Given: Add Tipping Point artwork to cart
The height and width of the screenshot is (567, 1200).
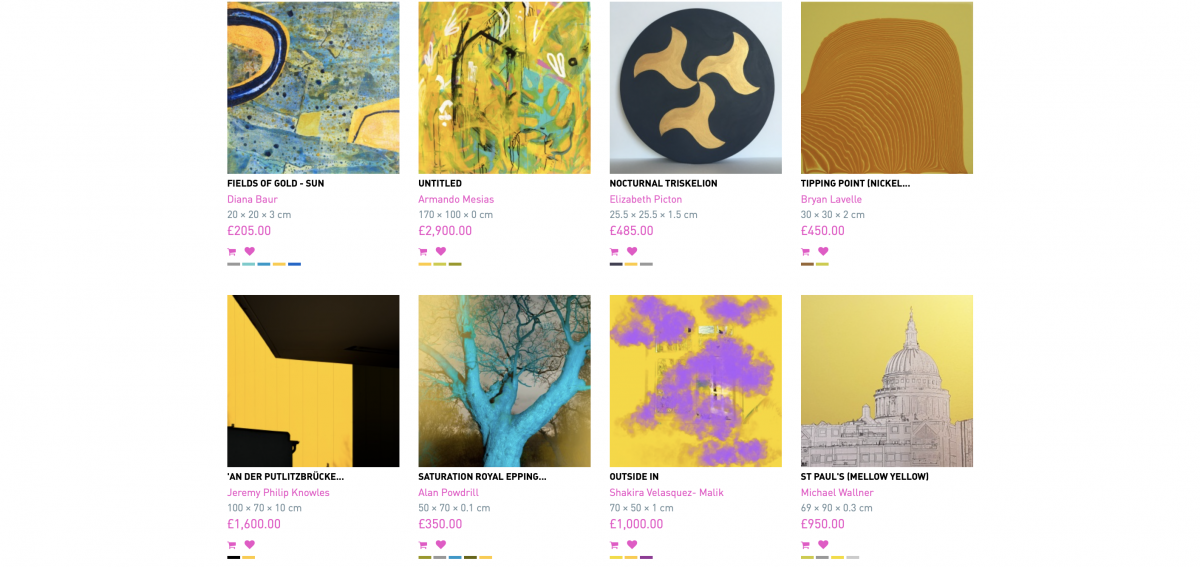Looking at the screenshot, I should (x=806, y=252).
